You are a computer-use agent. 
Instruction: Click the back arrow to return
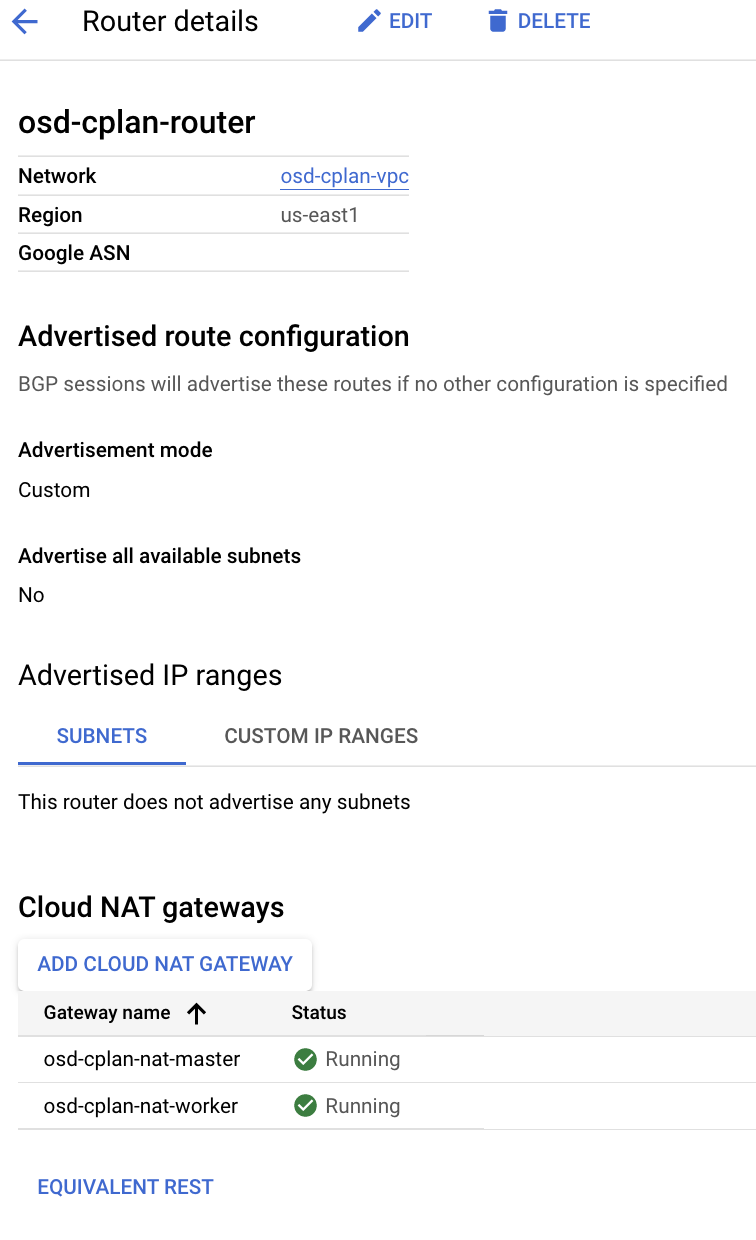(x=25, y=21)
